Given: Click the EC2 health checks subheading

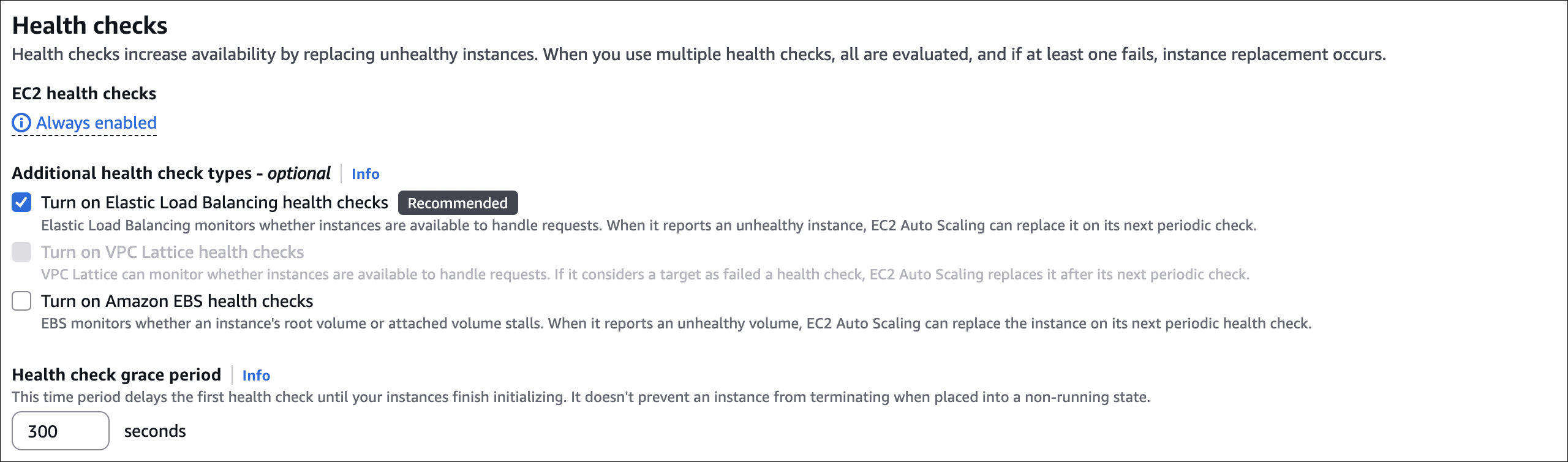Looking at the screenshot, I should [84, 93].
